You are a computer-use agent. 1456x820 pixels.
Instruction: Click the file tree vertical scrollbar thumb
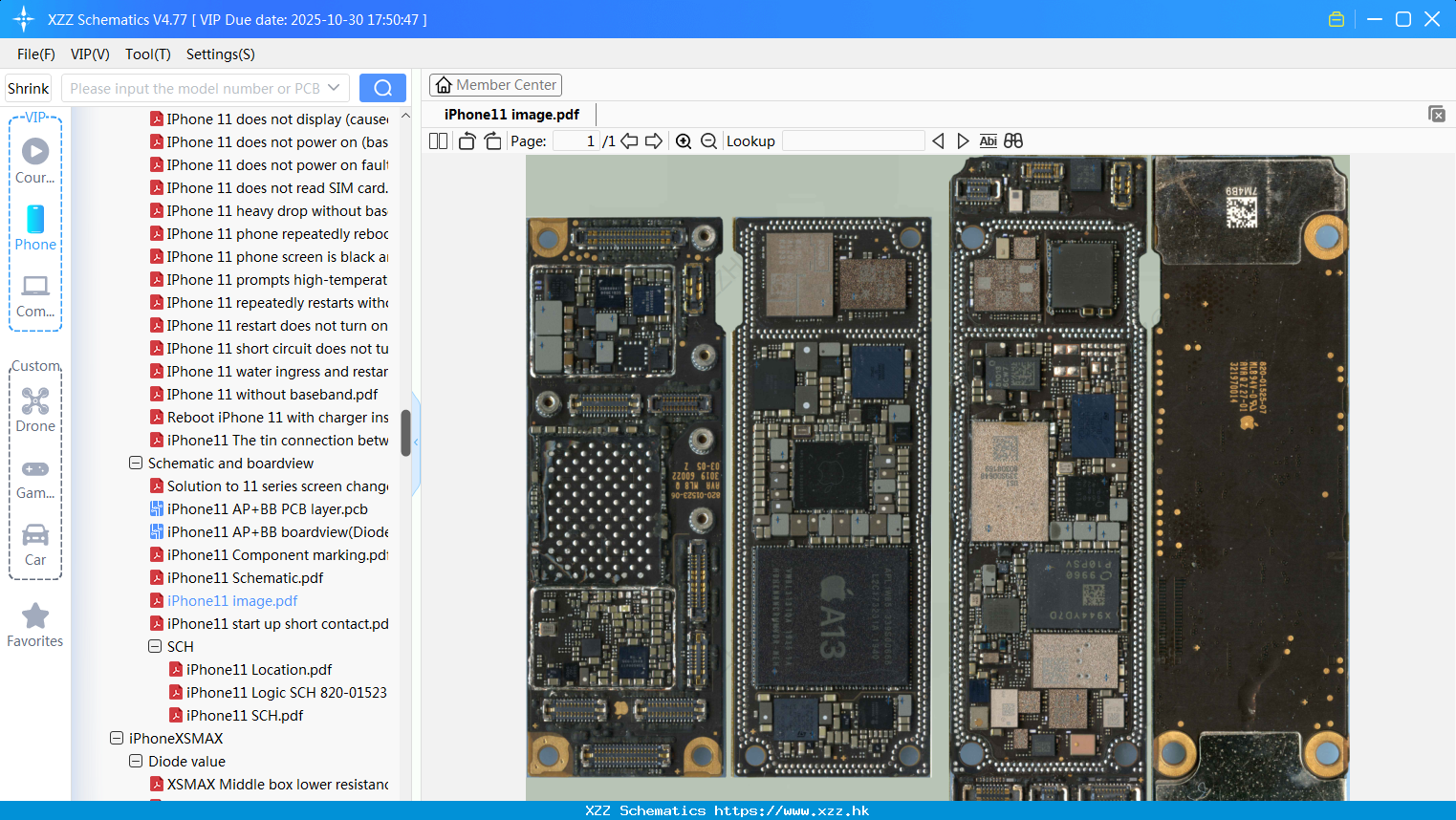pos(405,433)
